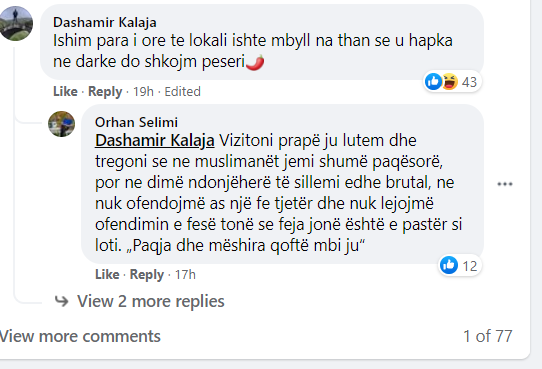Image resolution: width=542 pixels, height=369 pixels.
Task: Click the reply arrow icon beside View 2 more replies
Action: [x=62, y=301]
